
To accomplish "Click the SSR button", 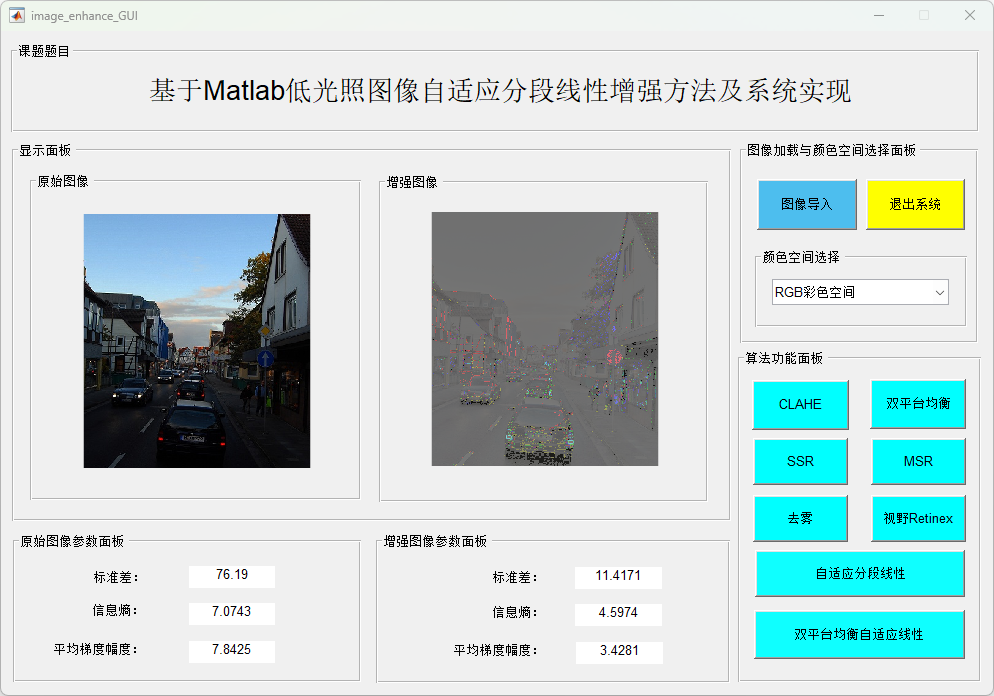I will [800, 461].
